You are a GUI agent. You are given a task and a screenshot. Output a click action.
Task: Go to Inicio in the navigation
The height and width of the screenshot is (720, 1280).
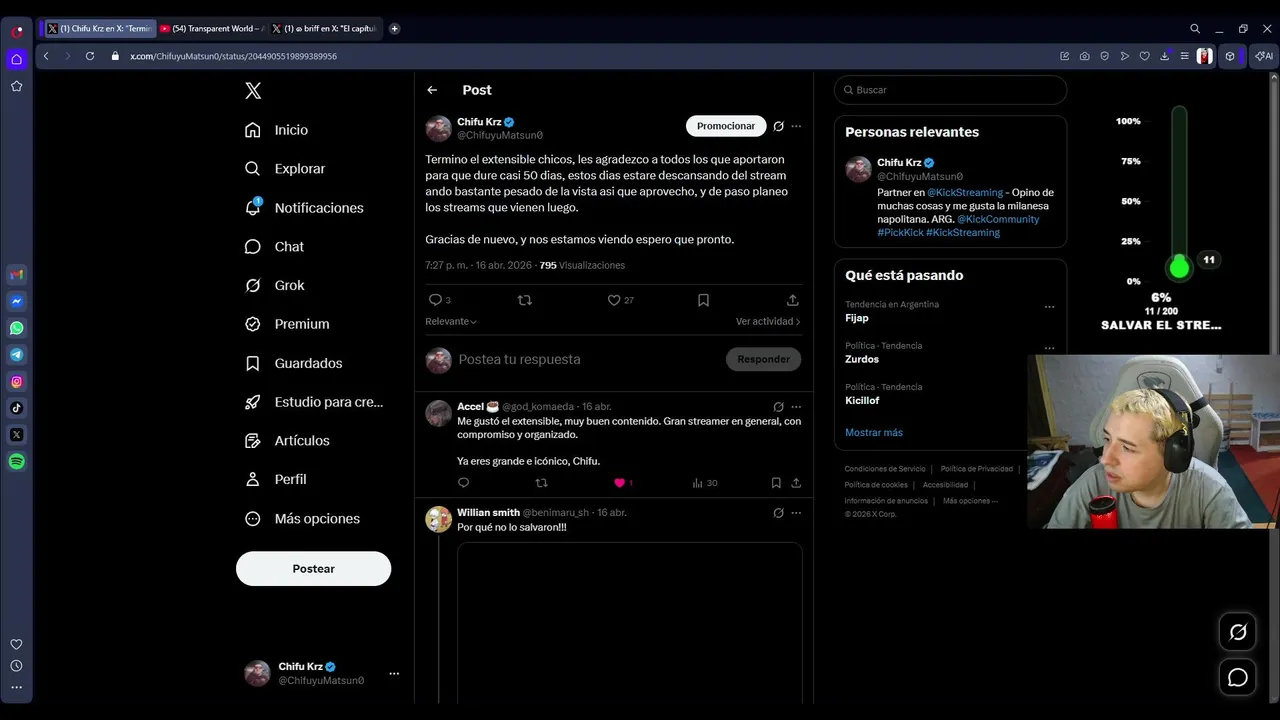tap(277, 130)
